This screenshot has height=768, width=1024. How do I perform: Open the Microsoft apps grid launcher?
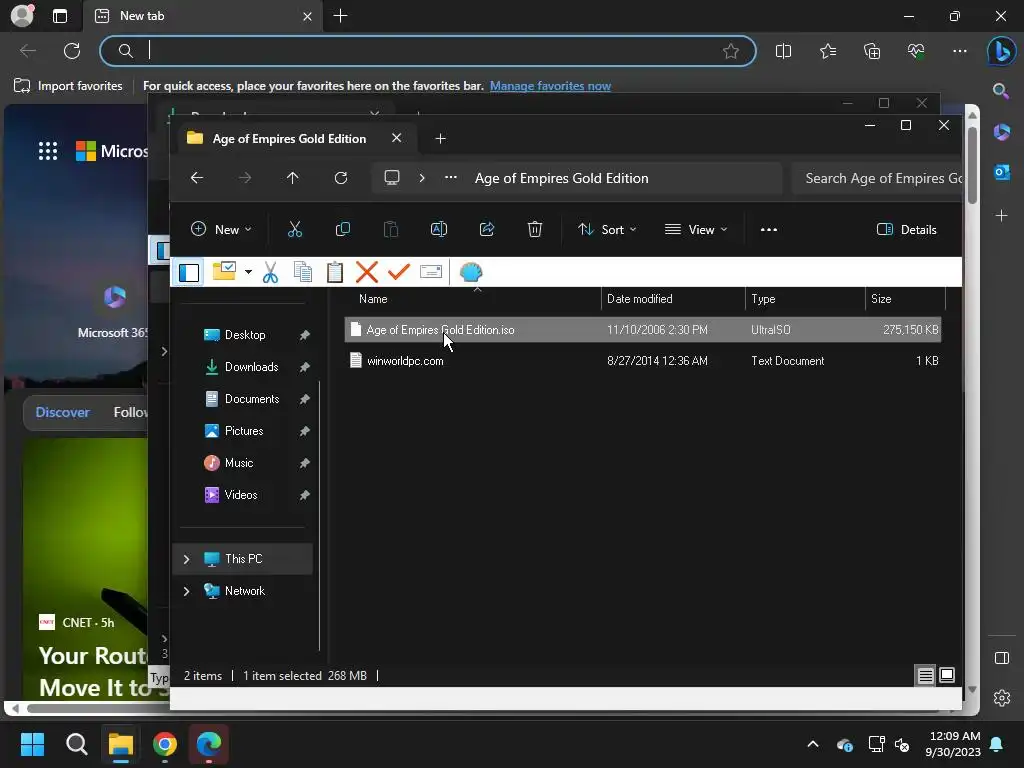point(48,151)
